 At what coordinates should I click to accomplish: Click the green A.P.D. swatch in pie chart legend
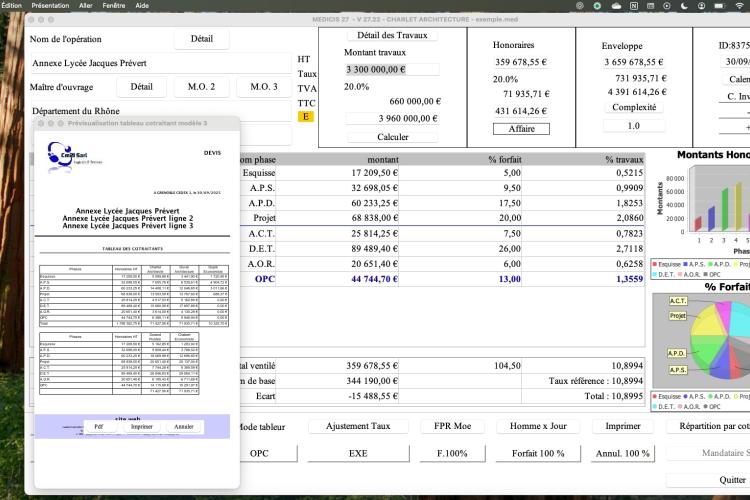coord(711,397)
